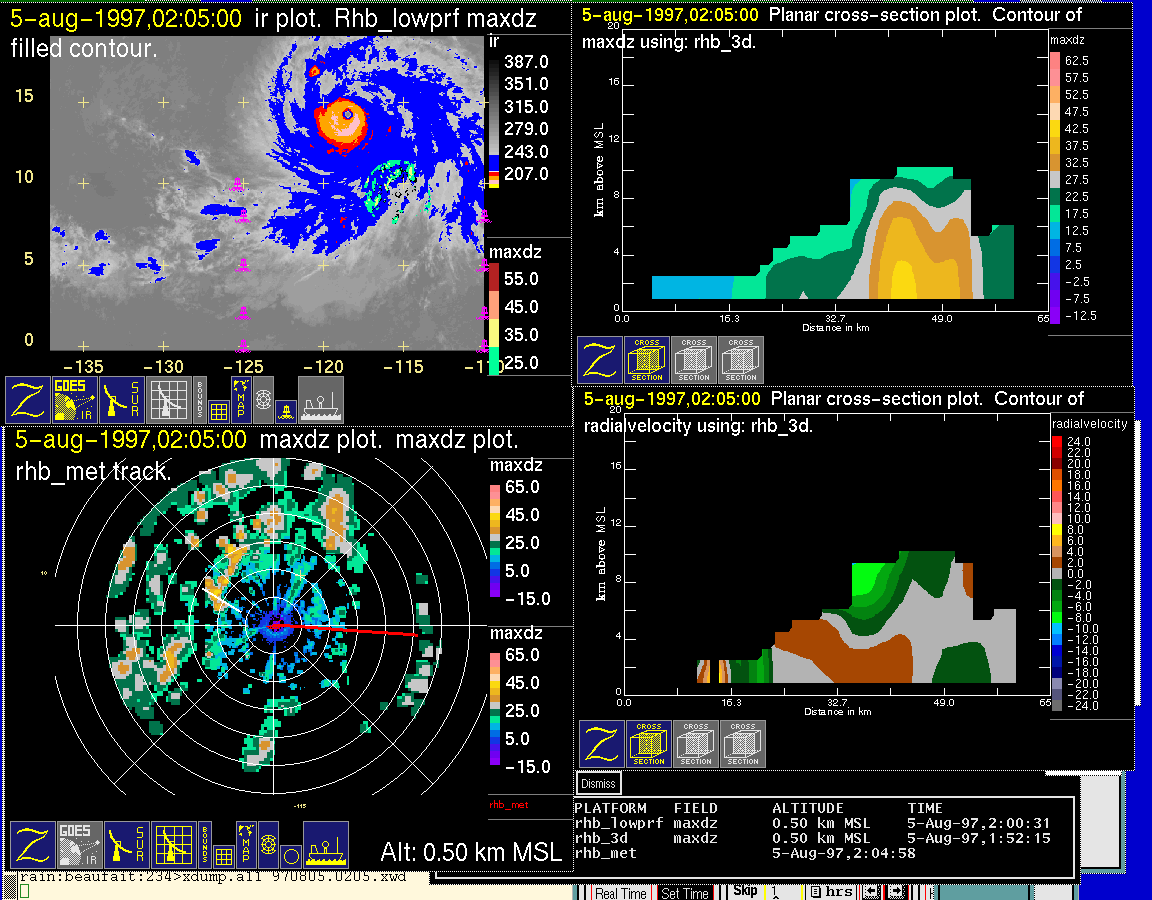
Task: Click the last grey SECTION icon under the radial velocity plot
Action: pos(743,744)
